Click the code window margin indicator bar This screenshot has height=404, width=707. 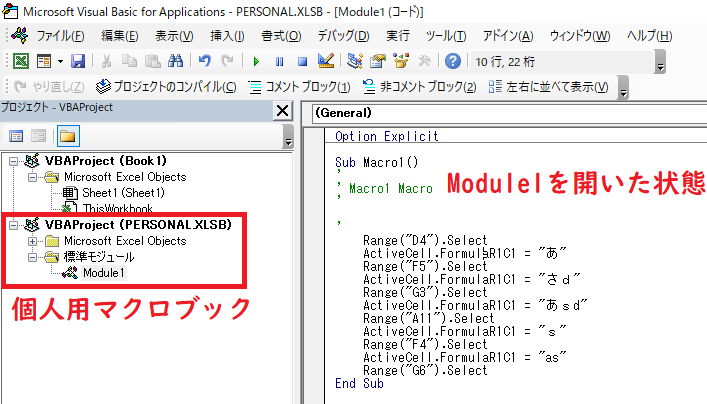[x=315, y=266]
